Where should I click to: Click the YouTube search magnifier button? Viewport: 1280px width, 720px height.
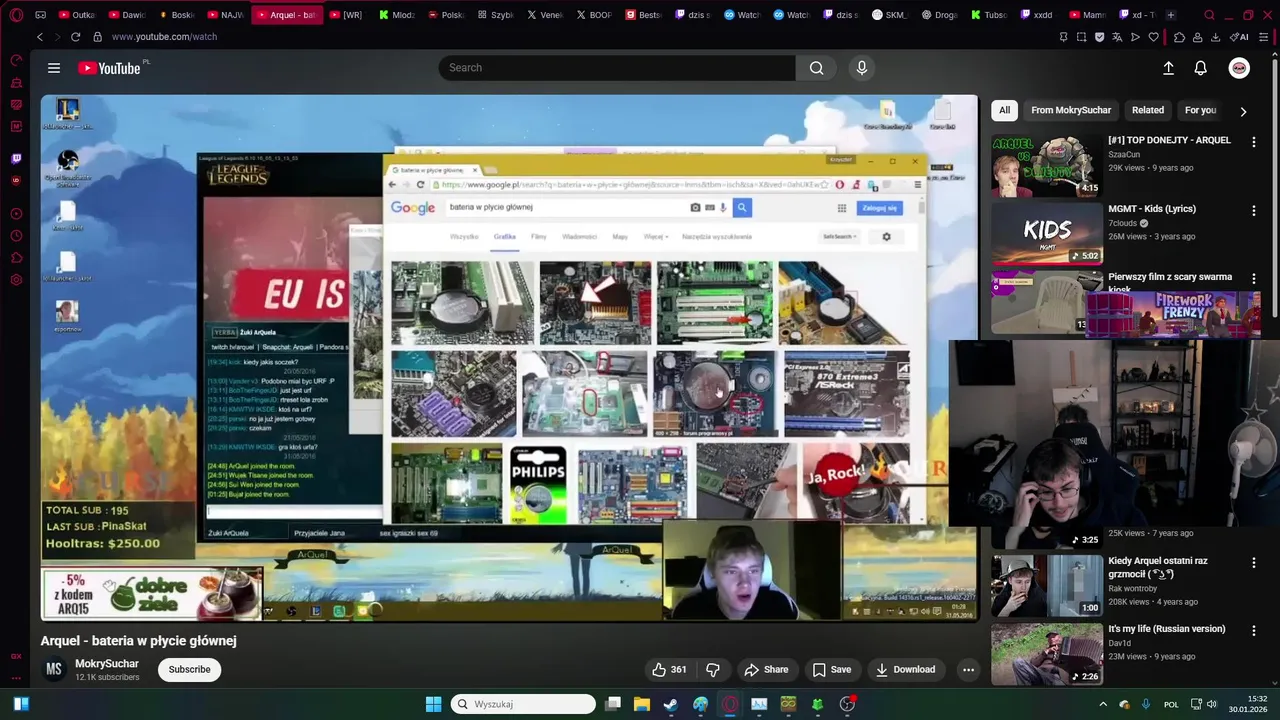[817, 68]
